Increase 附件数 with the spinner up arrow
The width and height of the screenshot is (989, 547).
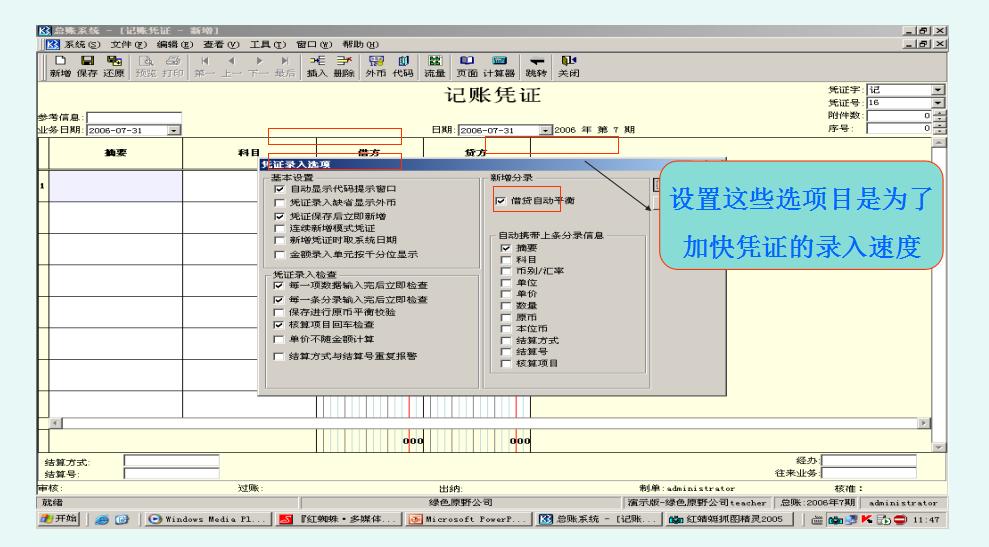click(939, 113)
